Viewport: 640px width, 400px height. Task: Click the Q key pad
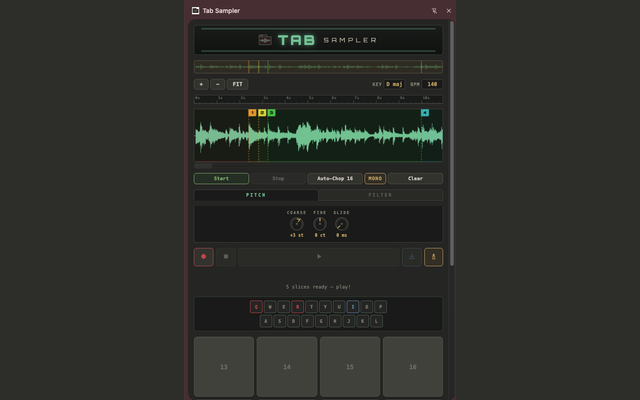pyautogui.click(x=256, y=307)
